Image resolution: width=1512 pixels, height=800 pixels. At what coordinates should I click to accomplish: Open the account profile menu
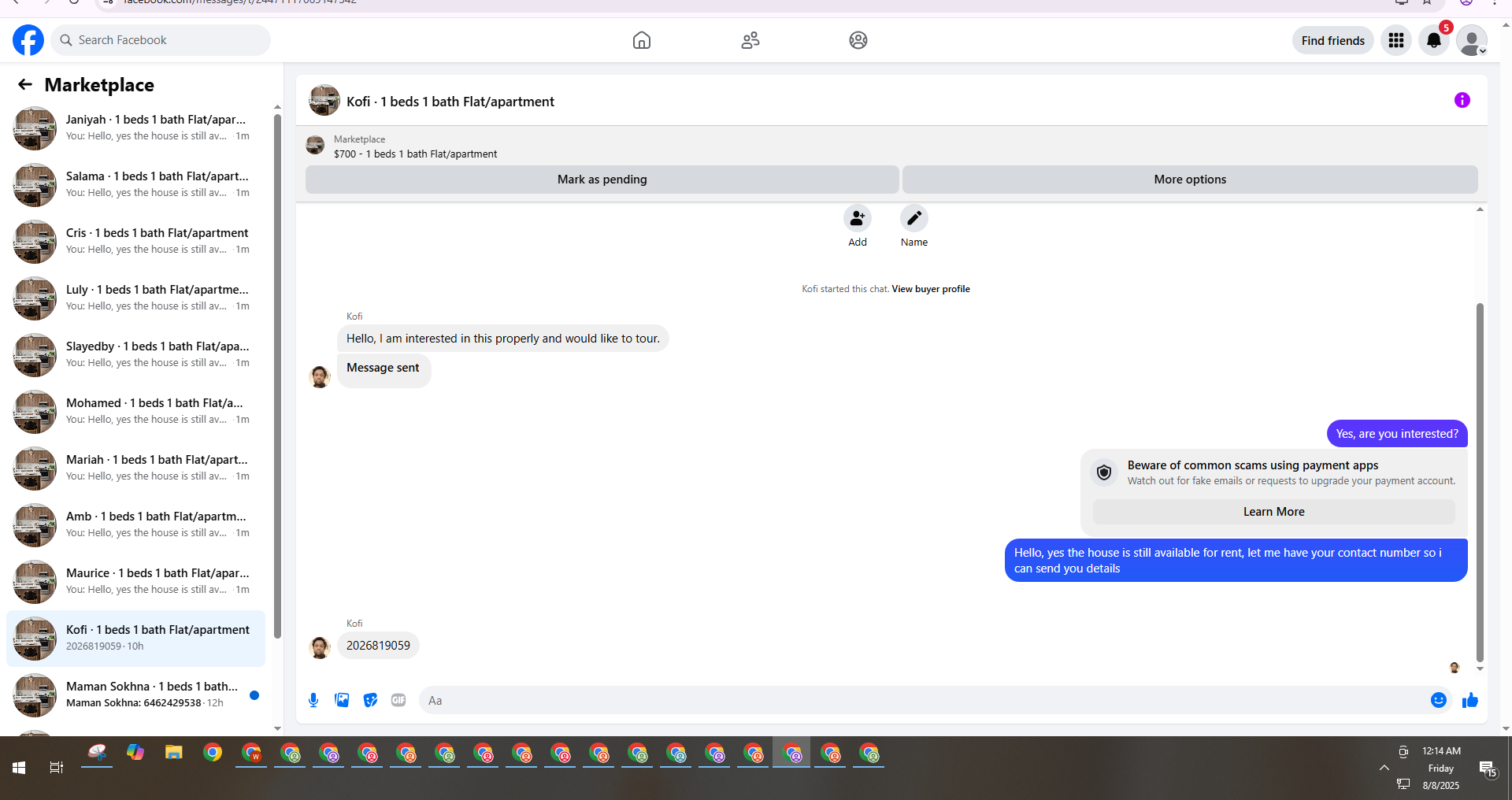1471,40
